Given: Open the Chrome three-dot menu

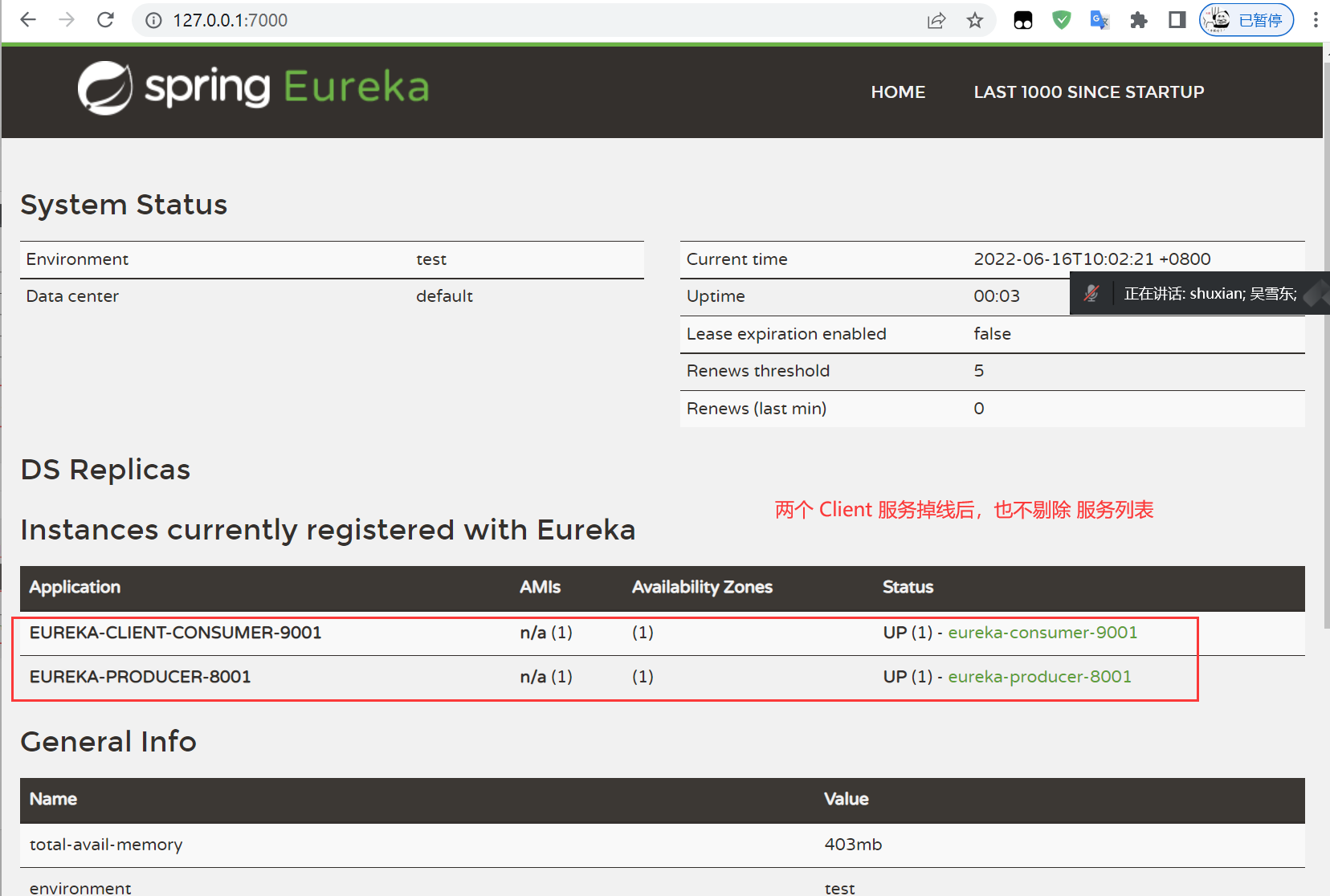Looking at the screenshot, I should point(1315,20).
